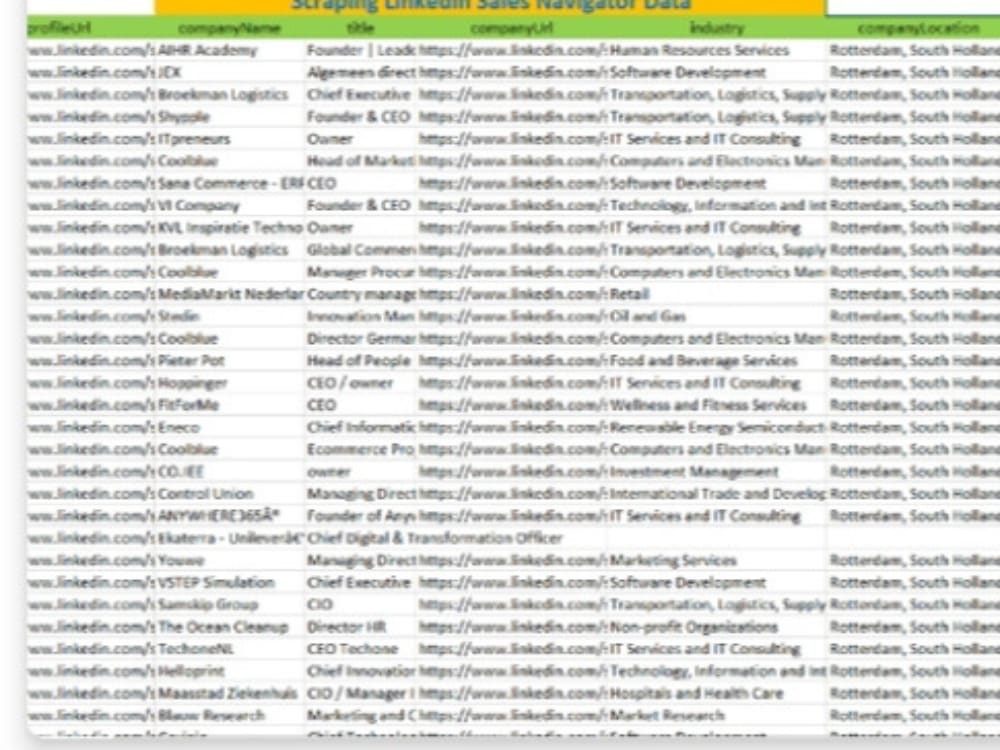Screen dimensions: 1000x750
Task: Click the Global Commer title cell
Action: (361, 250)
